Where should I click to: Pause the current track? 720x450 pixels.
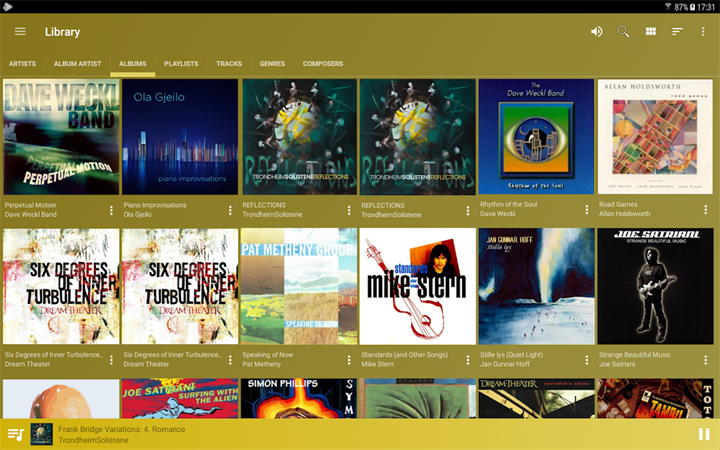(x=704, y=434)
